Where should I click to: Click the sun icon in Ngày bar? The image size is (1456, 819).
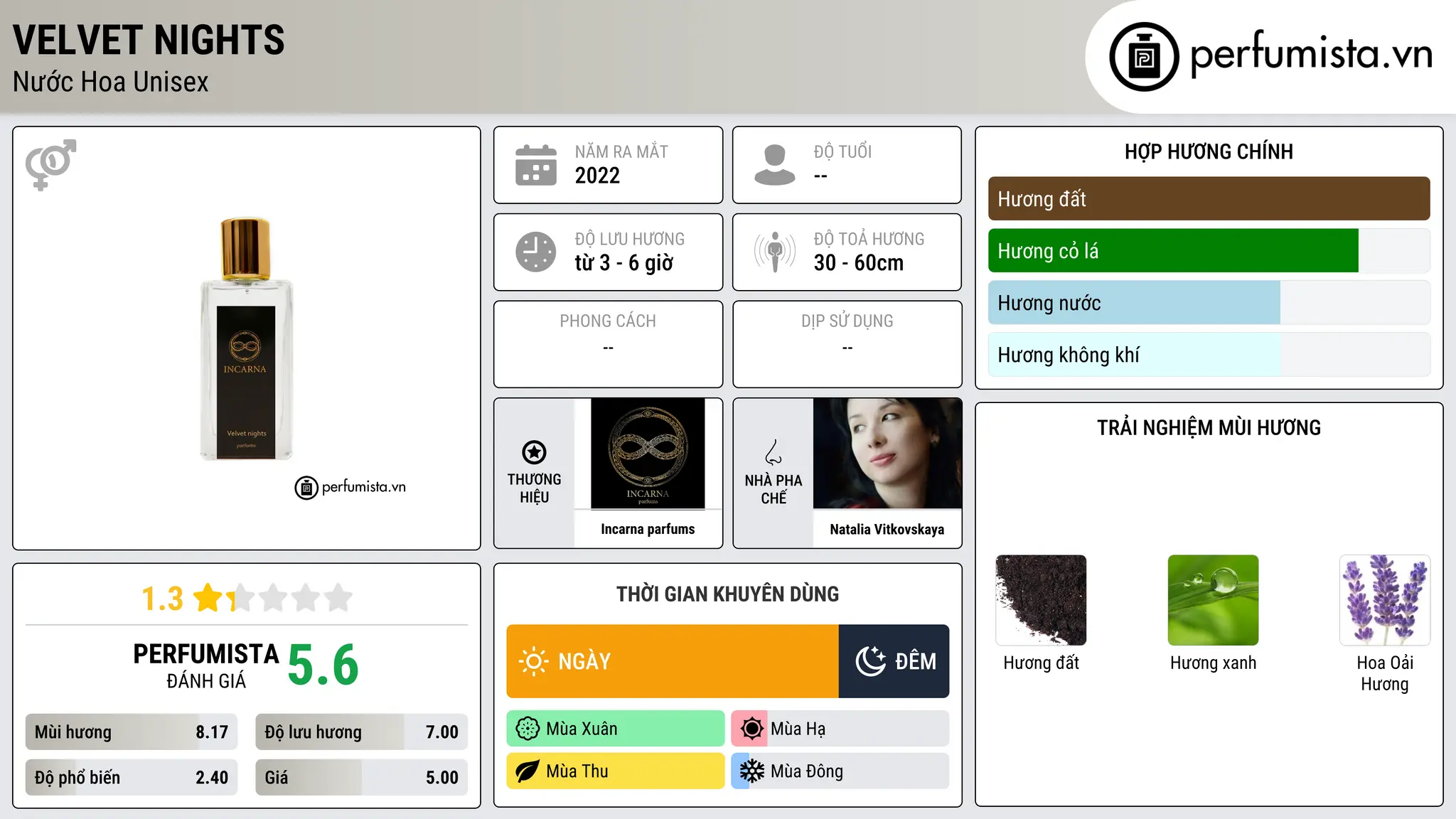click(x=533, y=661)
